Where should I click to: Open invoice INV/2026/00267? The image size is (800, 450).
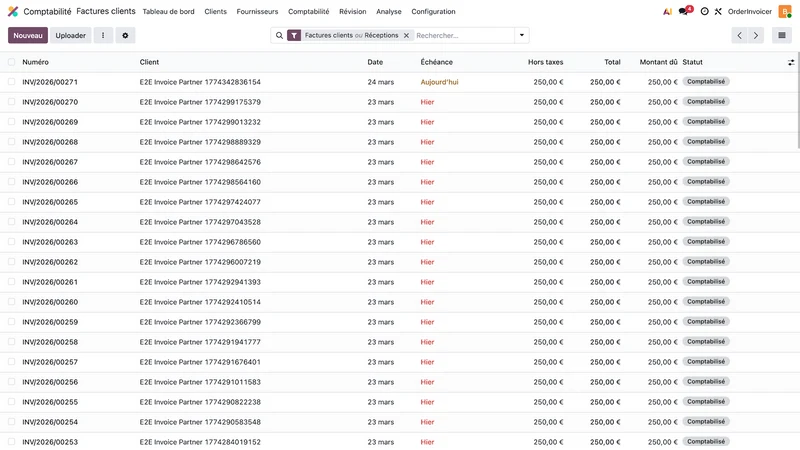coord(50,162)
